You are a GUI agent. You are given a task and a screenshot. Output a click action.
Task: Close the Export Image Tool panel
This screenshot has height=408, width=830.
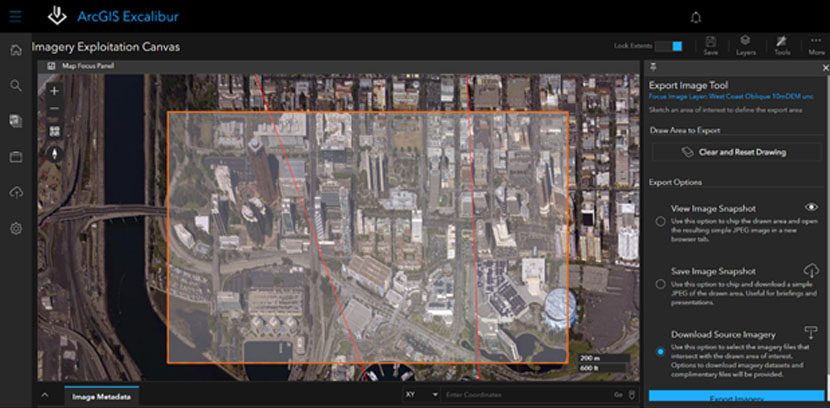825,68
